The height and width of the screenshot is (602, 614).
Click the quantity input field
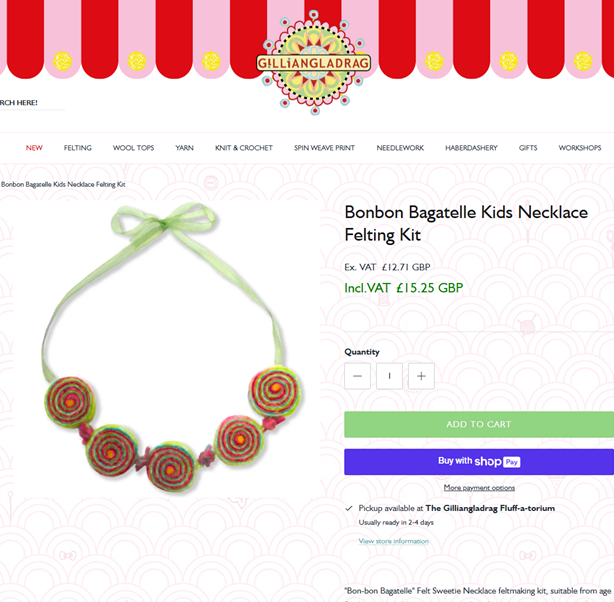click(389, 376)
